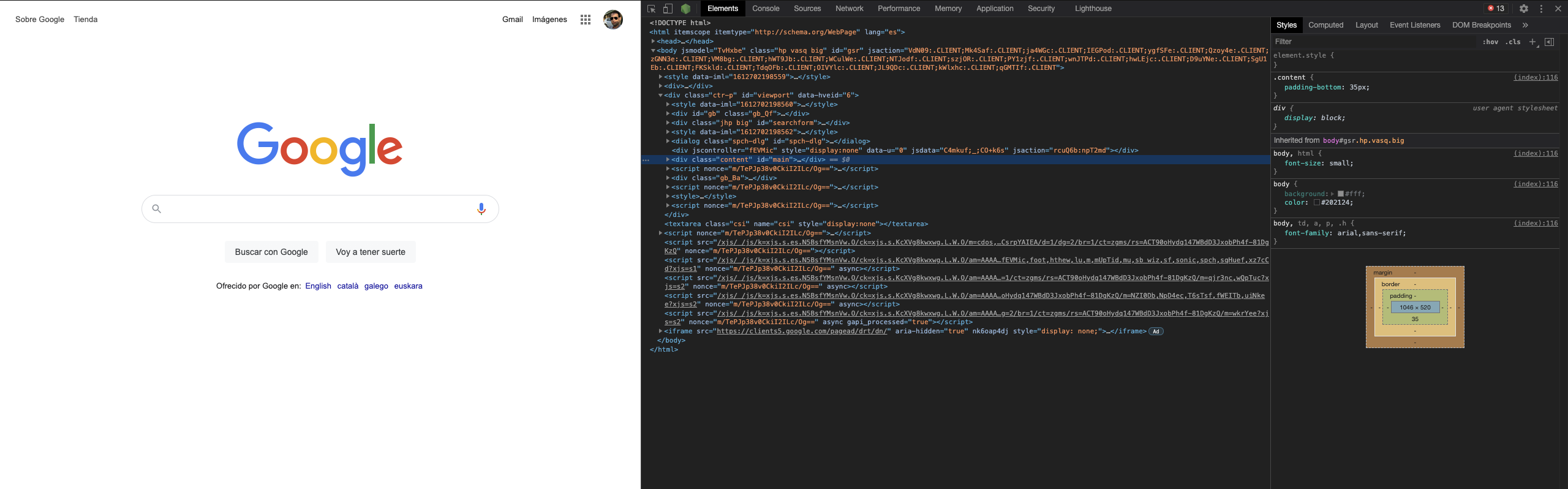Switch to the Computed styles tab

1325,25
